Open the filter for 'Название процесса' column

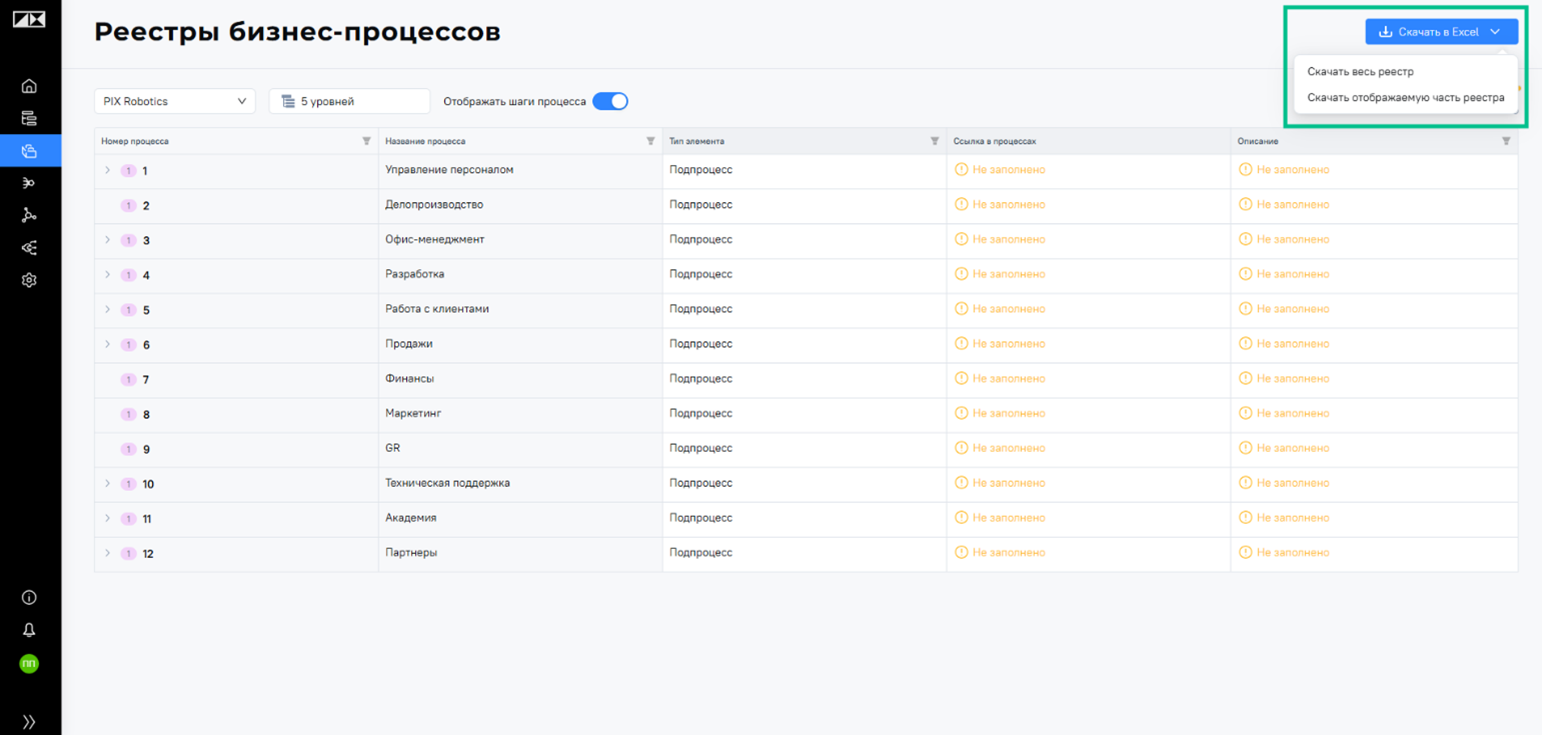(x=648, y=141)
